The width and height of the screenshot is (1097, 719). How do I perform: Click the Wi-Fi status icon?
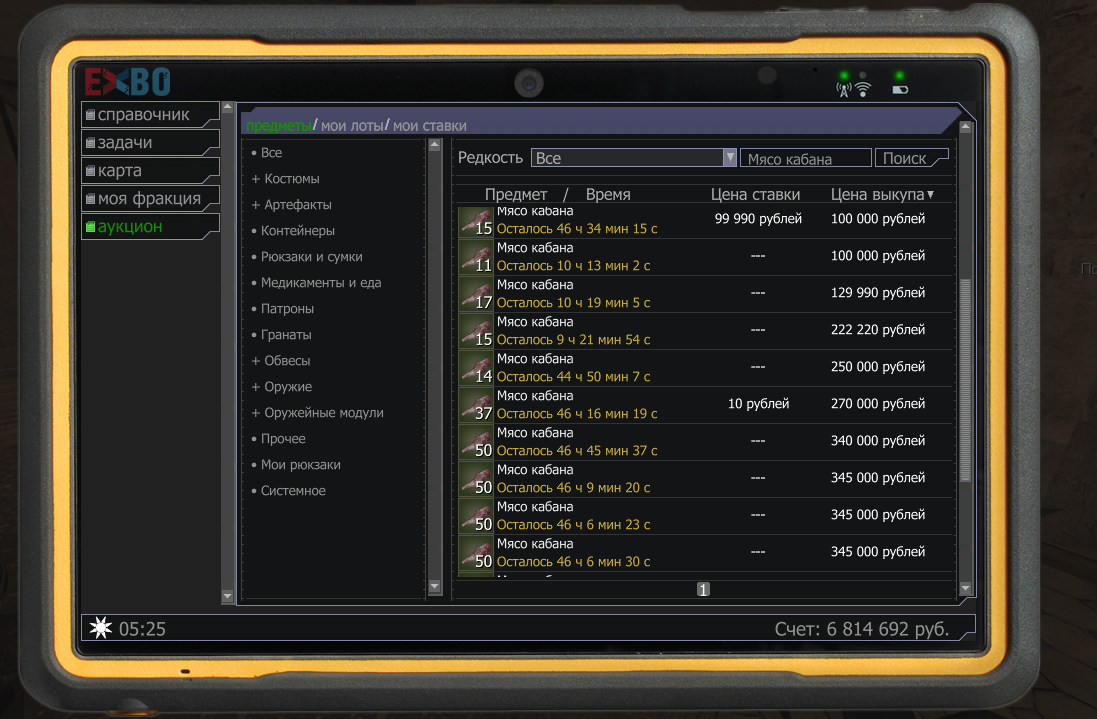click(x=863, y=90)
